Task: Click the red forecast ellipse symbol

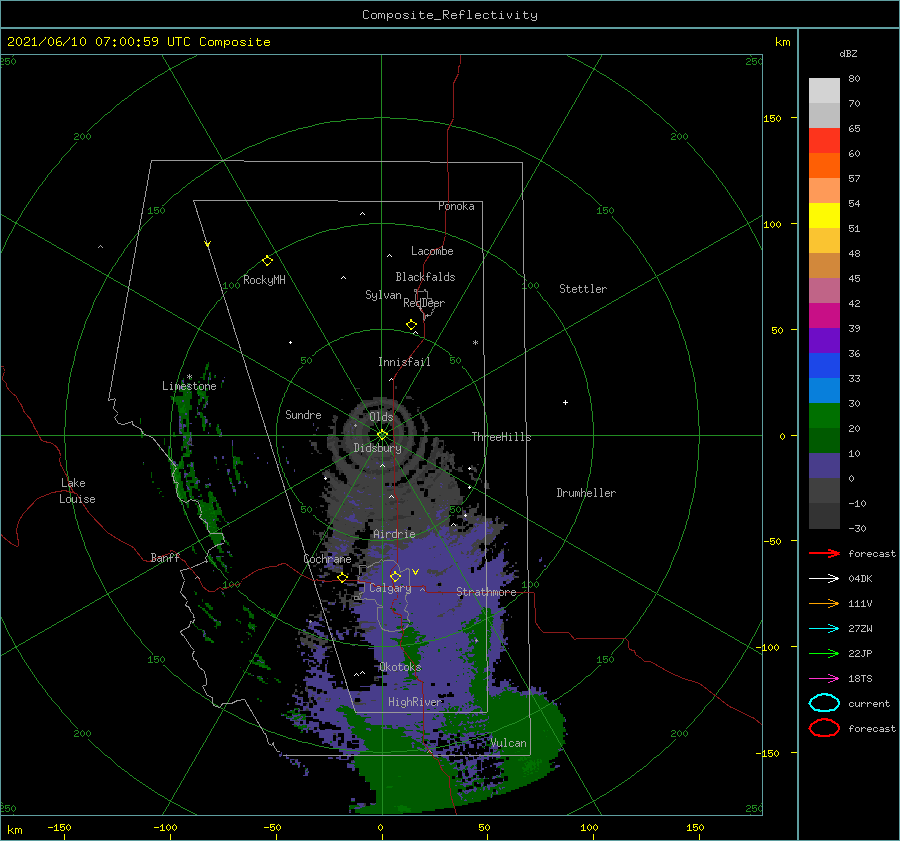Action: 824,728
